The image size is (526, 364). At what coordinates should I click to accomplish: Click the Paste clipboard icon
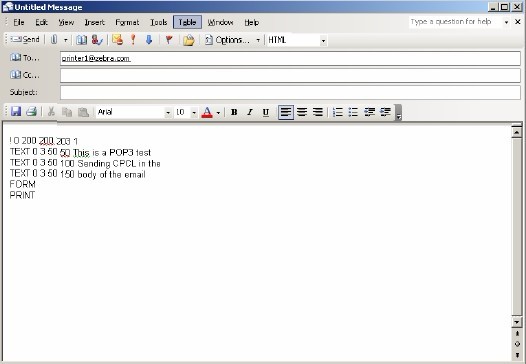click(x=83, y=112)
